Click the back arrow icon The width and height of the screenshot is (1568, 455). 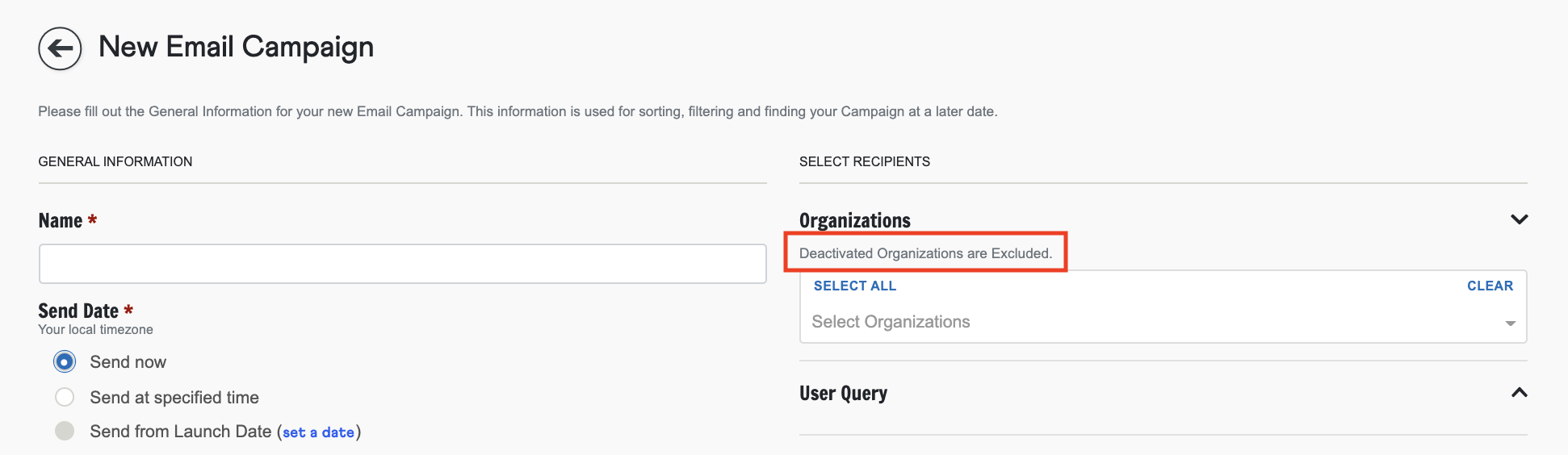[x=60, y=48]
